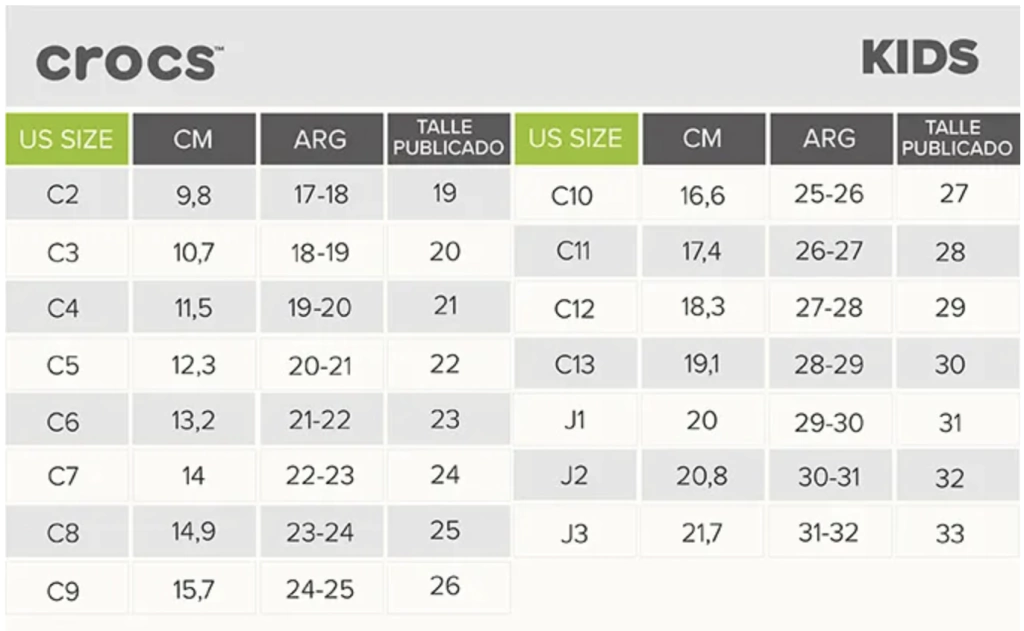Select published size 26 cell
The height and width of the screenshot is (631, 1024).
[445, 586]
